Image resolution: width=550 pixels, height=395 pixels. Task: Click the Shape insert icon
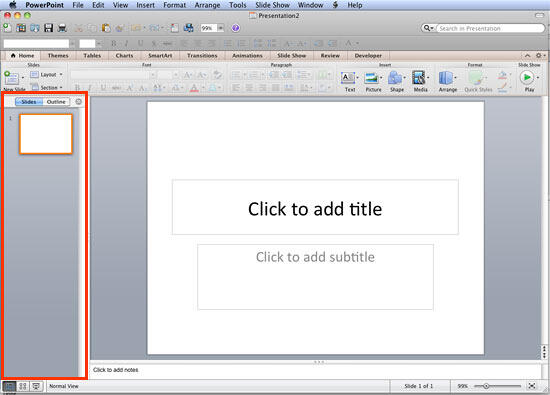click(395, 78)
